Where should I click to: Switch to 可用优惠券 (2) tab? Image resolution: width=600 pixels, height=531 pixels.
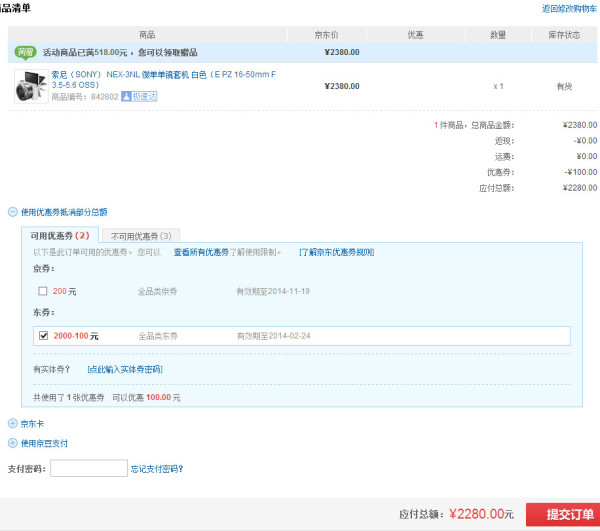(60, 236)
